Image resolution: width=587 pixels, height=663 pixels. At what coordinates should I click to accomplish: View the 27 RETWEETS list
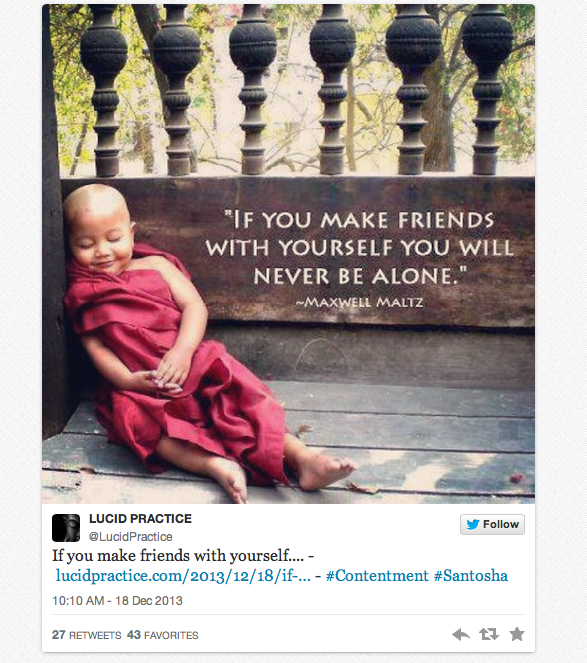pyautogui.click(x=87, y=635)
